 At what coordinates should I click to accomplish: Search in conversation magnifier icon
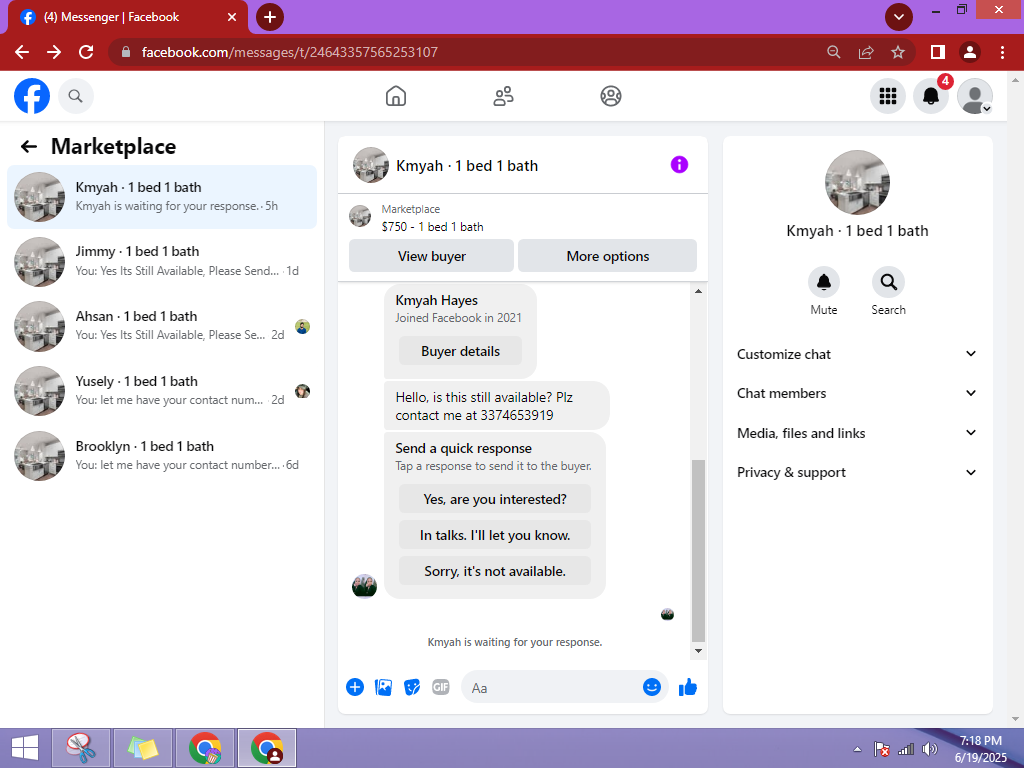888,282
